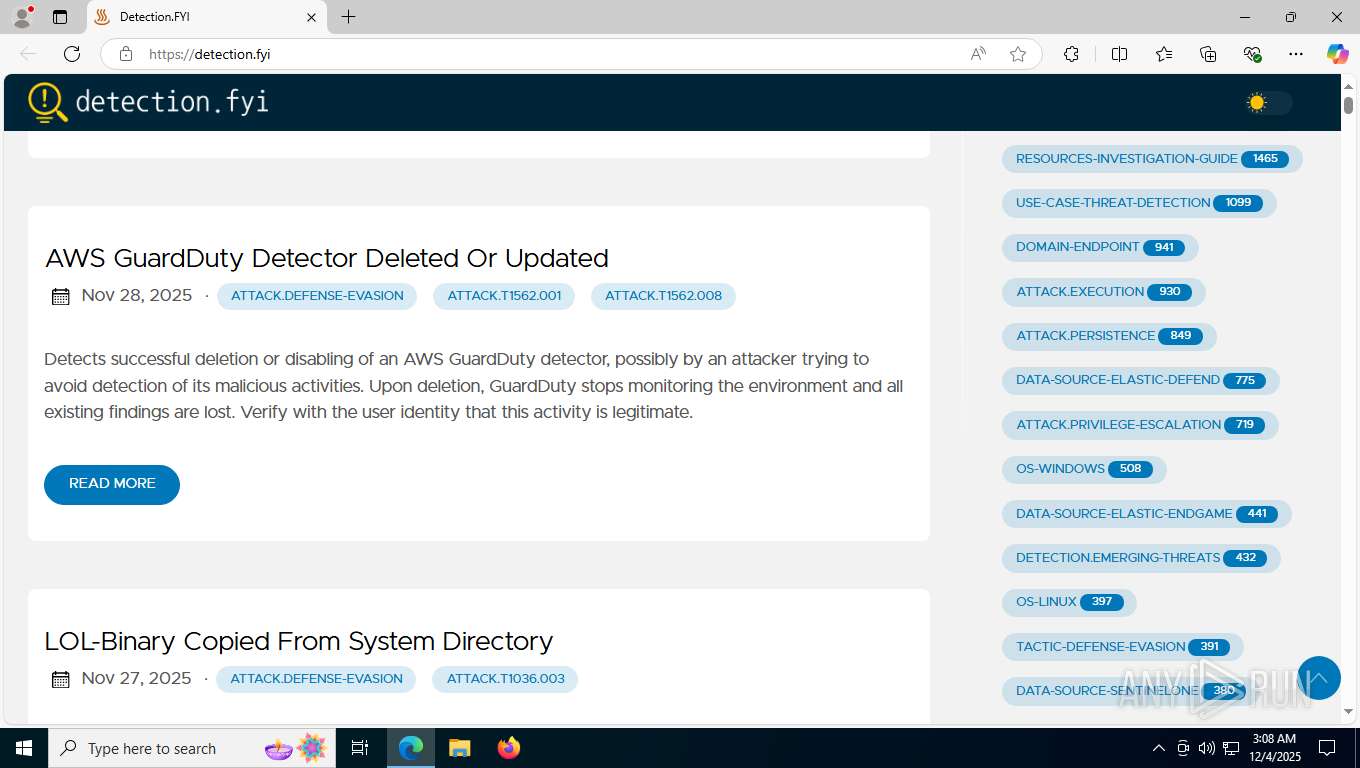This screenshot has height=768, width=1360.
Task: Open the Collections icon
Action: (1208, 54)
